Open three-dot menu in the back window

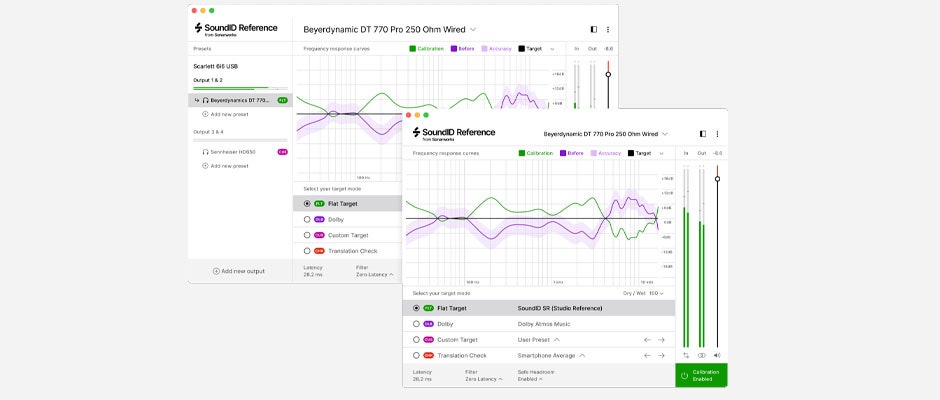tap(608, 30)
